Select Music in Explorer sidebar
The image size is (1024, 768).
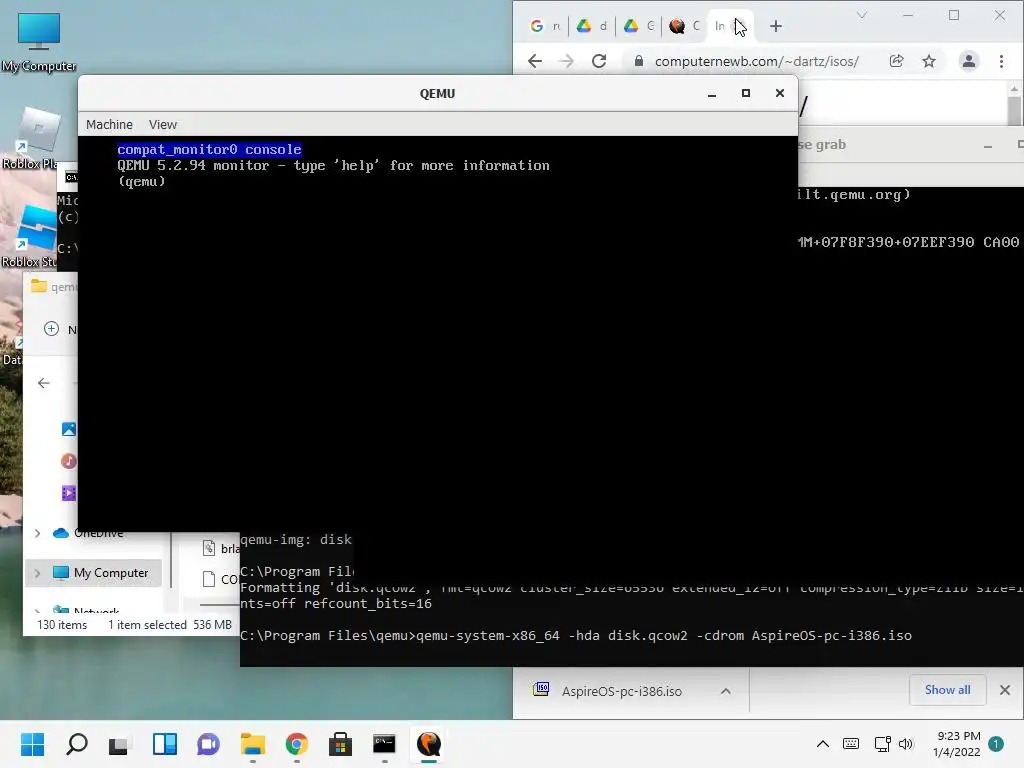[69, 461]
